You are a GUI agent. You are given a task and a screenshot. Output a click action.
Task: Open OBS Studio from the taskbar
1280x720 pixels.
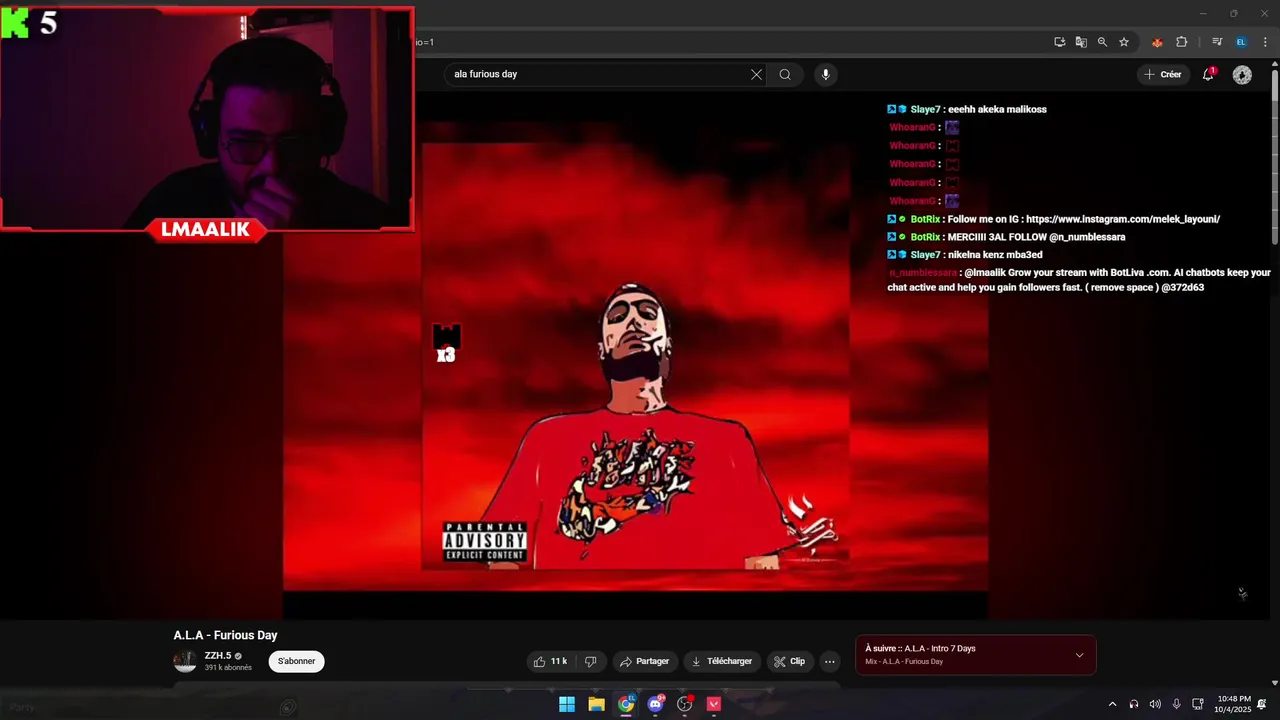pyautogui.click(x=684, y=704)
